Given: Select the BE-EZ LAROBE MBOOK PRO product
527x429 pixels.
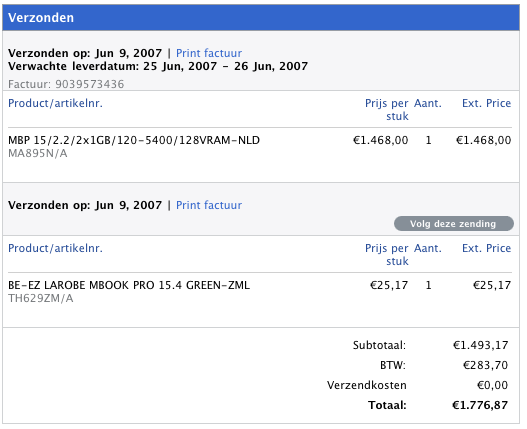Looking at the screenshot, I should click(x=129, y=285).
